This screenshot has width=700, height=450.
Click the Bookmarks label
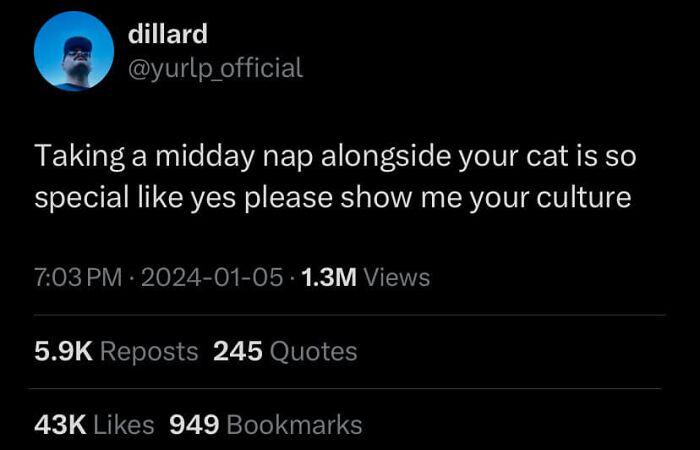(294, 425)
